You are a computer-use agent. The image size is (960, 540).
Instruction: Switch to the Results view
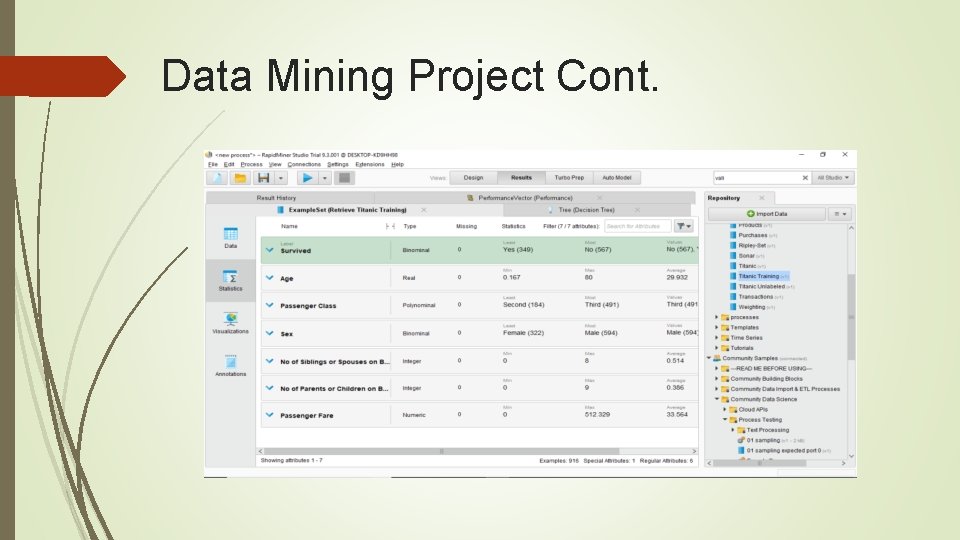point(521,178)
